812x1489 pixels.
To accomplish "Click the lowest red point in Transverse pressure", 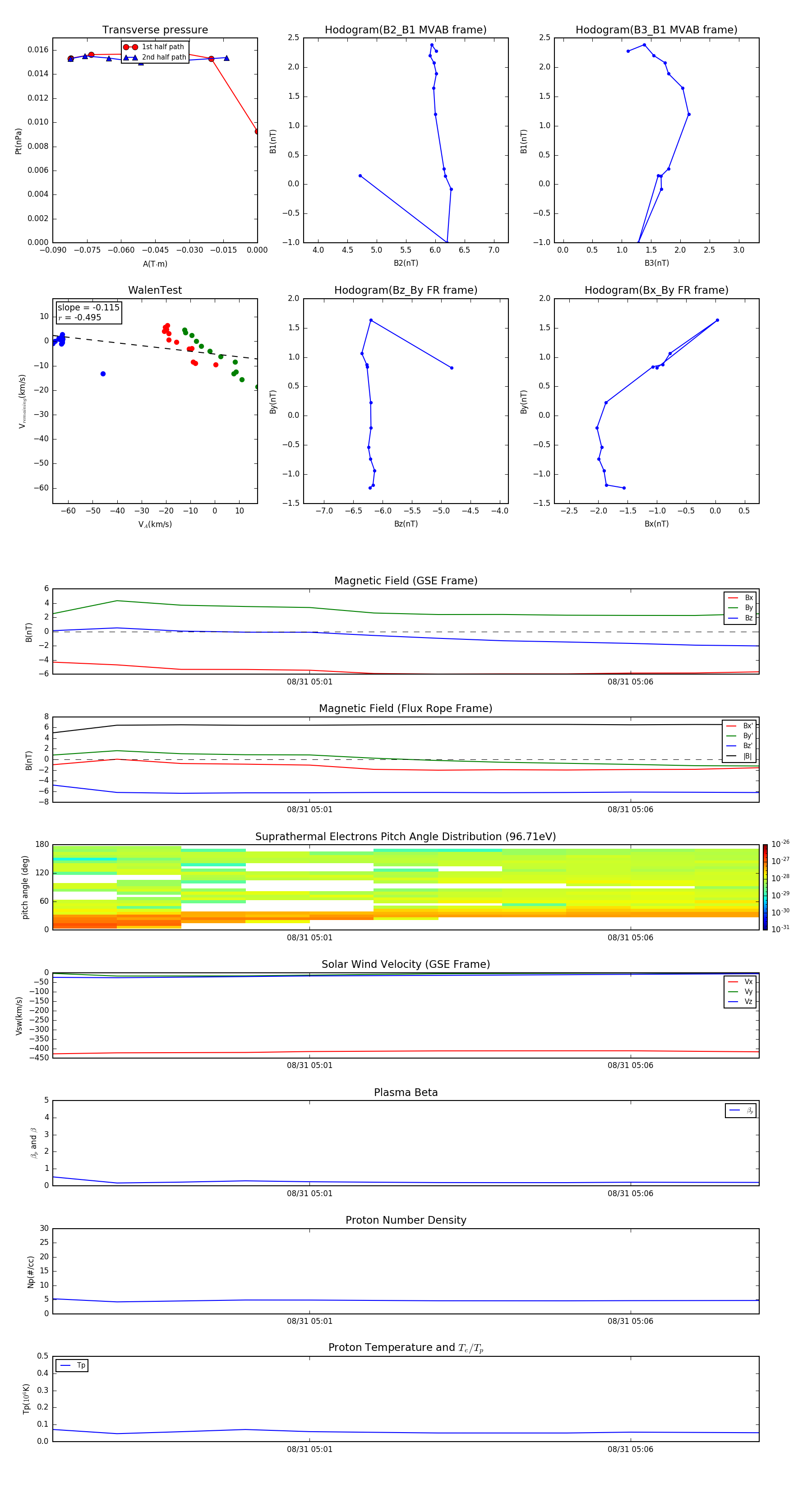I will point(257,132).
